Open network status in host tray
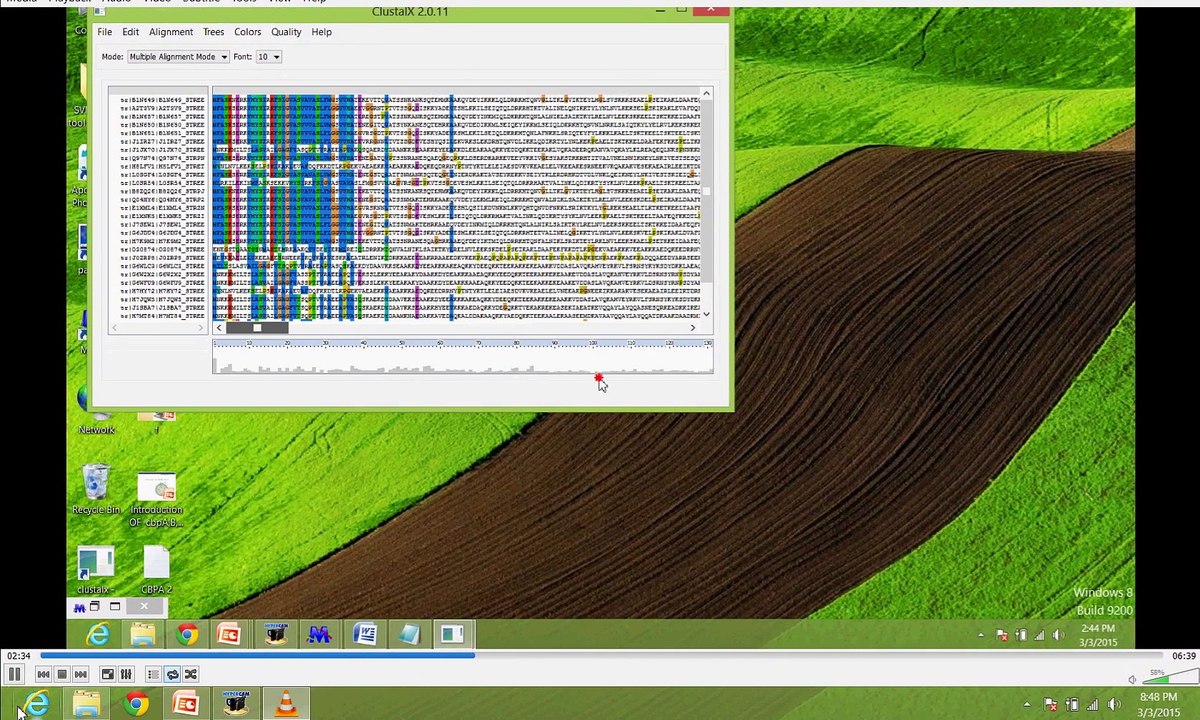The height and width of the screenshot is (720, 1200). pyautogui.click(x=1095, y=705)
